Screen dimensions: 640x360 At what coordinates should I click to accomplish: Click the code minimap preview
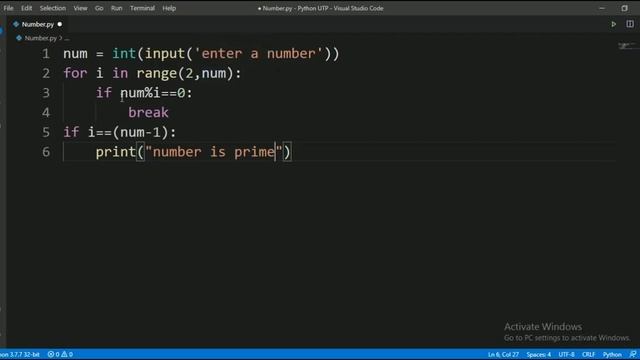(627, 45)
